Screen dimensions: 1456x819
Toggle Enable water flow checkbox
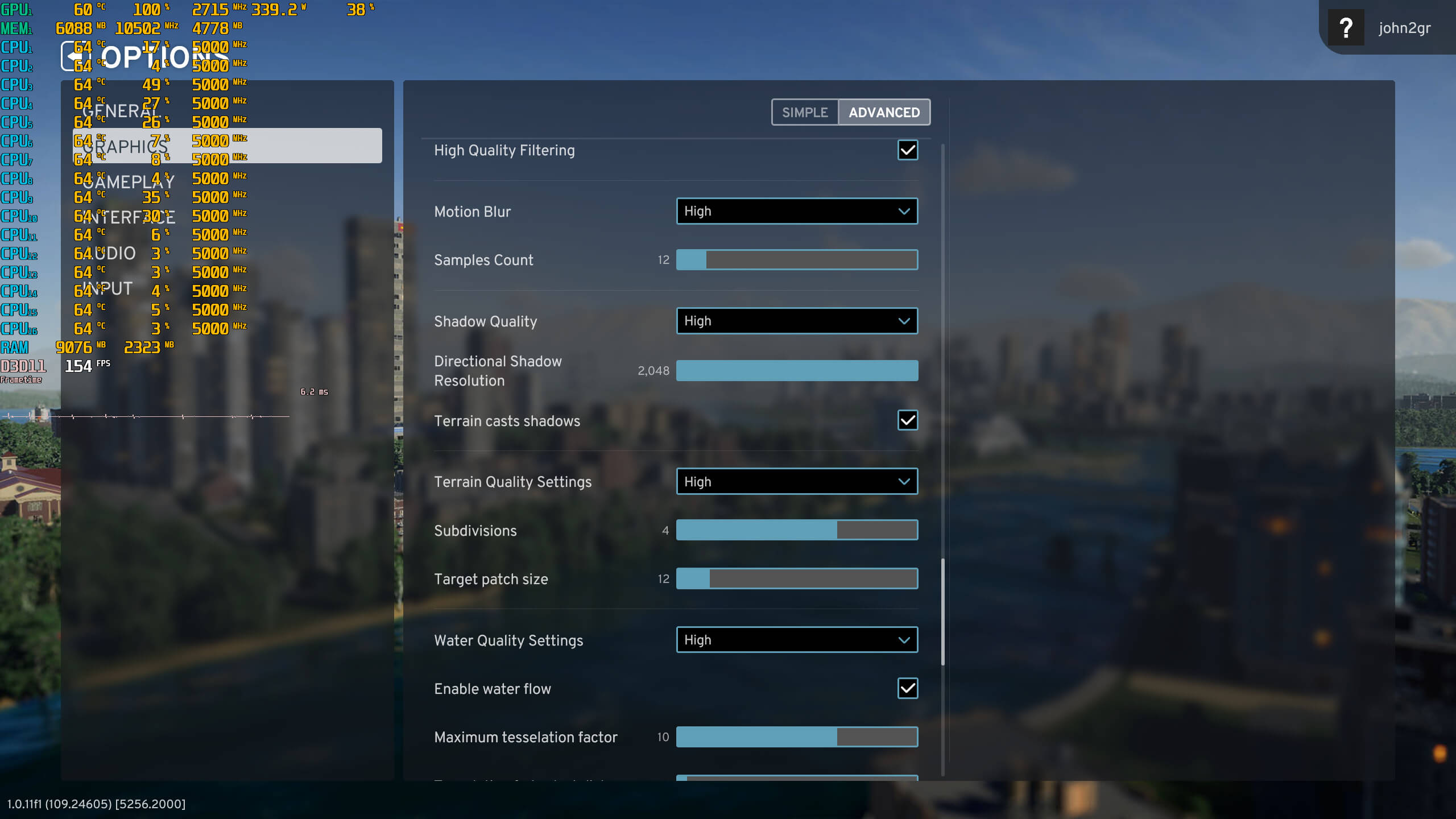click(x=907, y=689)
